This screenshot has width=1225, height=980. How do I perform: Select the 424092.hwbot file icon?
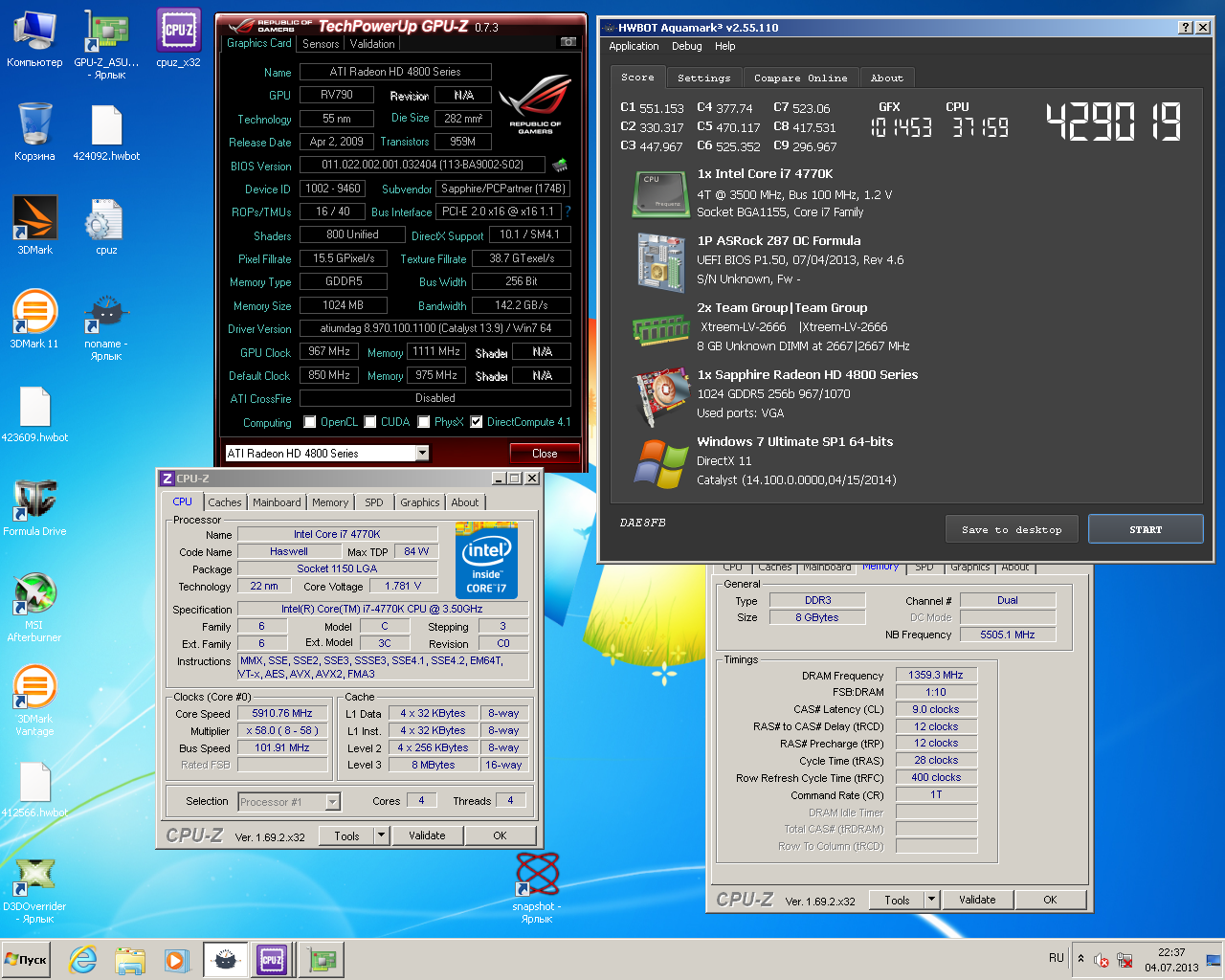click(x=106, y=131)
